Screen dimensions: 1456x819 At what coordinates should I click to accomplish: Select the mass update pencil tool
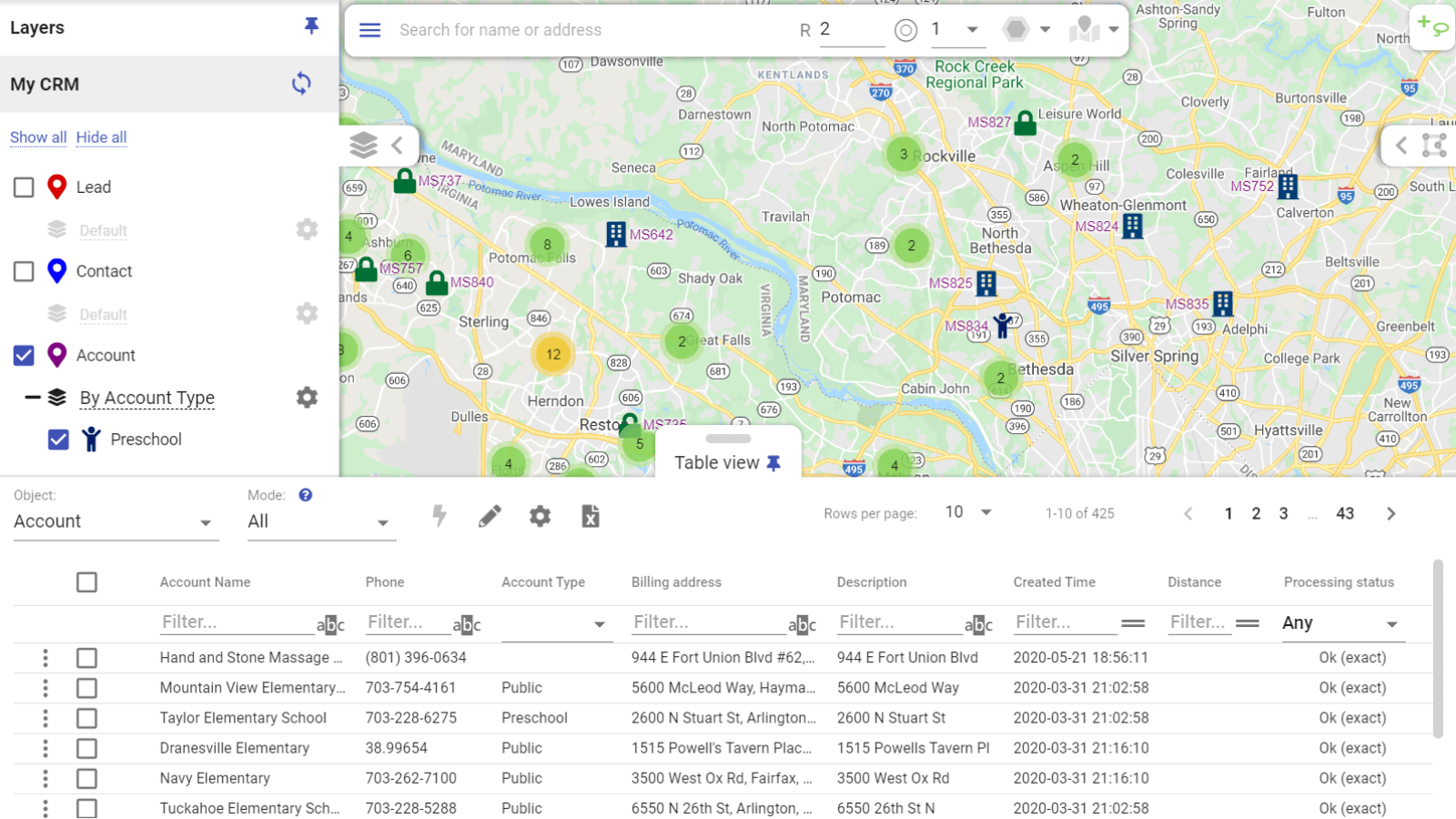[490, 516]
